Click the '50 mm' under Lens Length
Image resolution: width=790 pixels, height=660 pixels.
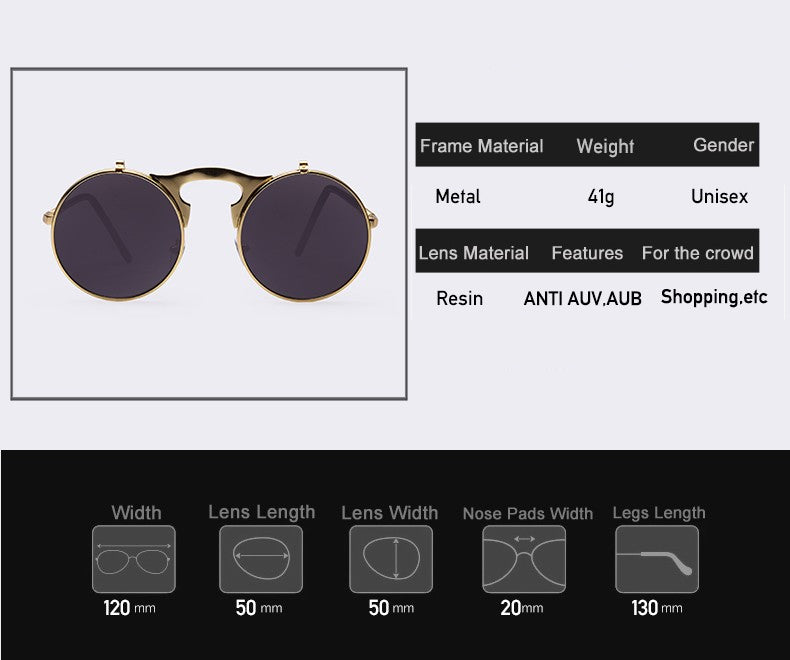coord(259,608)
